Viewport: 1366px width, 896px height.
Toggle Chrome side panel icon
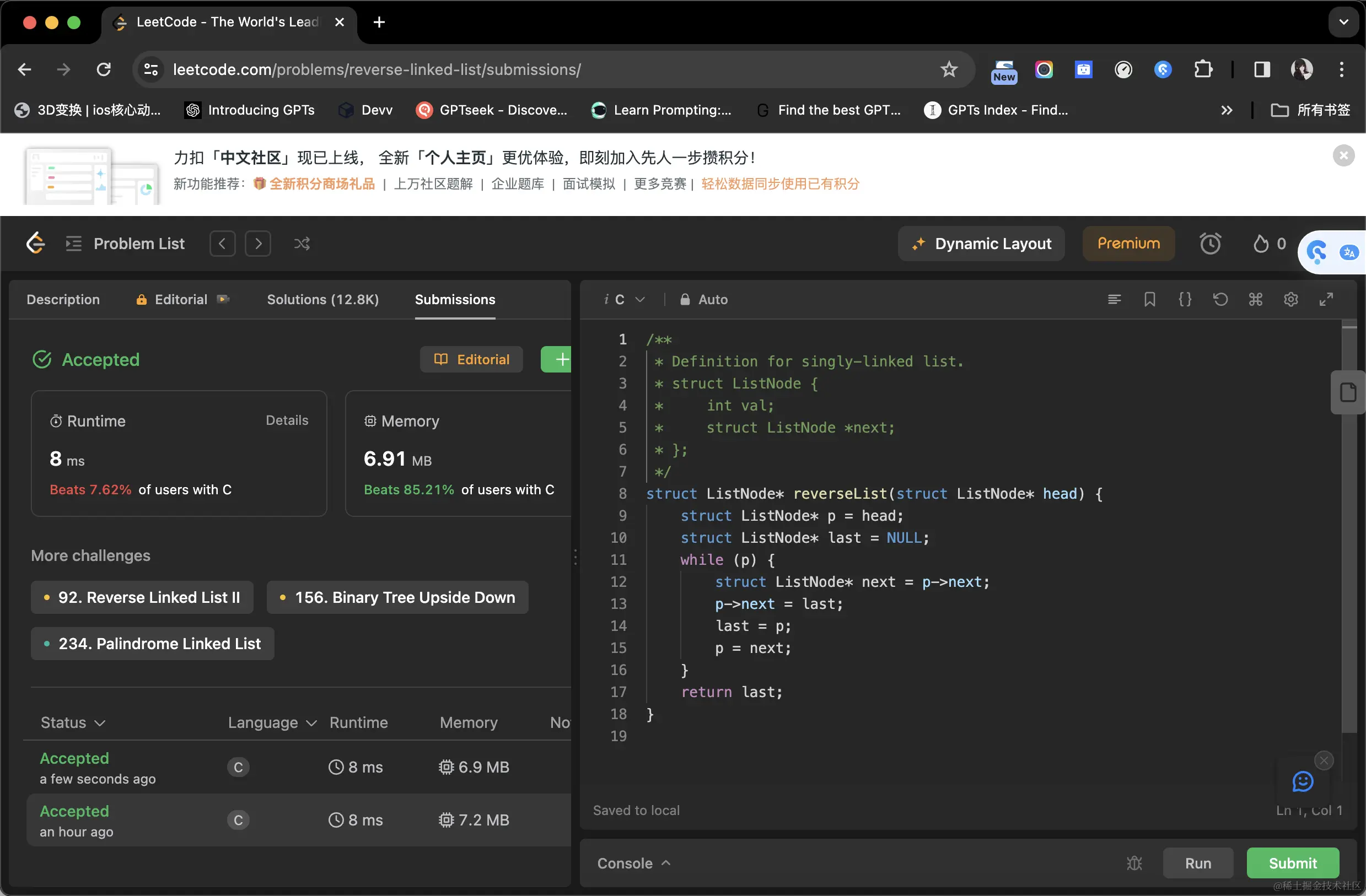[x=1262, y=69]
